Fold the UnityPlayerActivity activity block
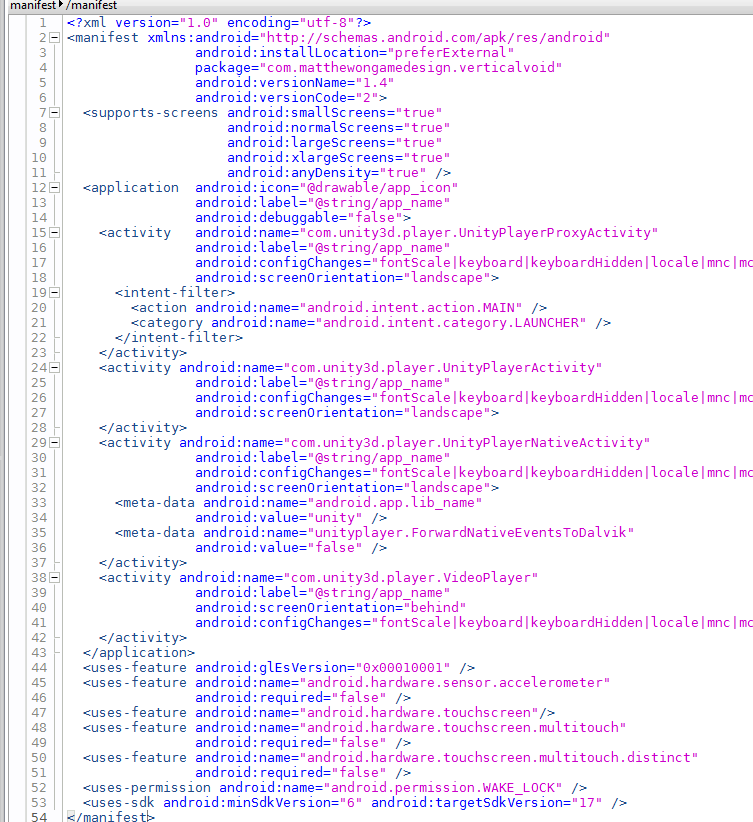The image size is (753, 822). (55, 368)
